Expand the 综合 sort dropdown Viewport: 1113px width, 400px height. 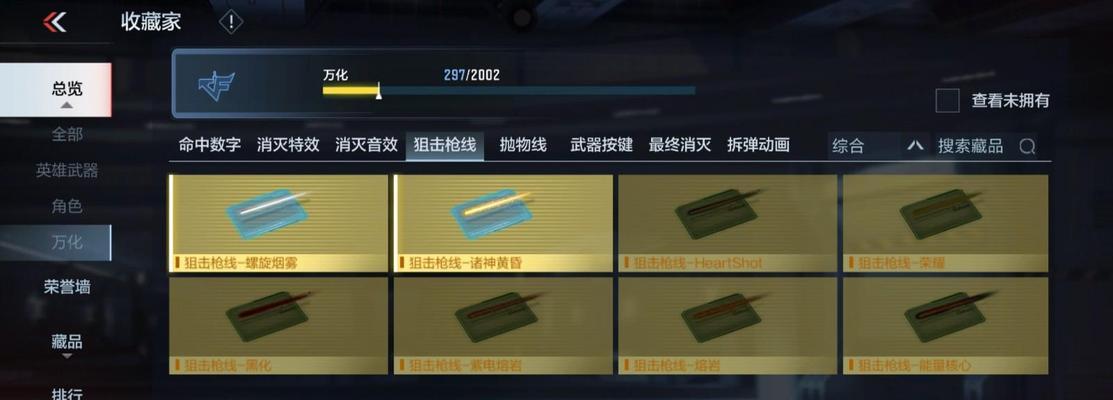878,146
